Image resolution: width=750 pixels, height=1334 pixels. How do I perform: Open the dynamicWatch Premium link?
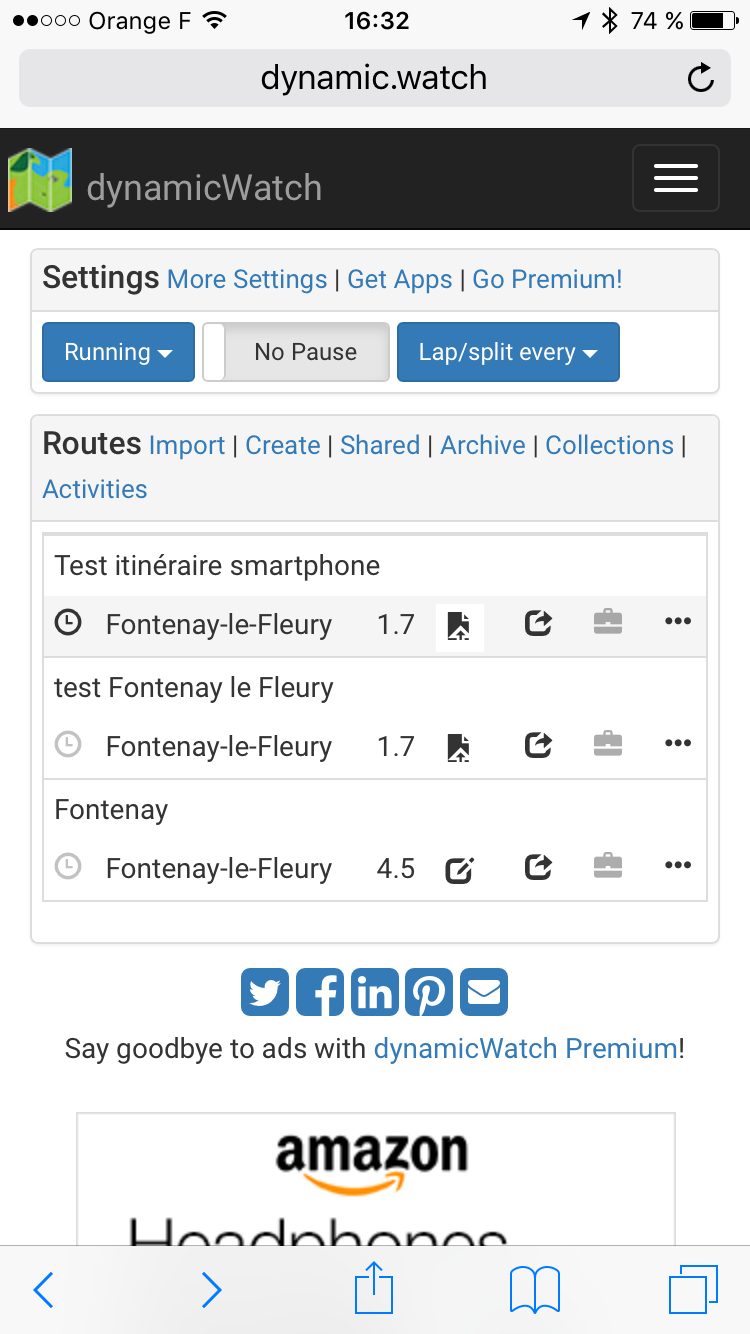525,1048
